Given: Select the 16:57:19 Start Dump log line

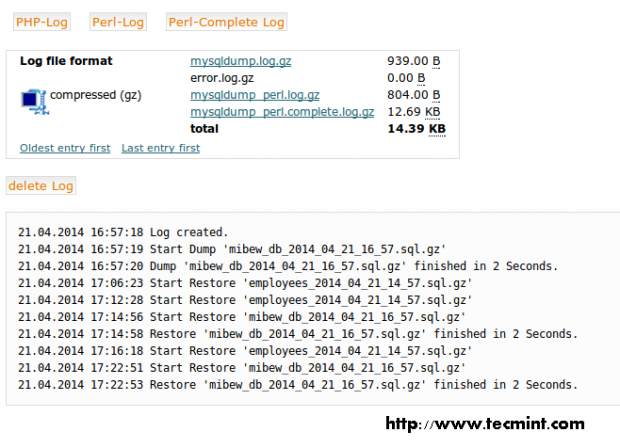Looking at the screenshot, I should (x=231, y=249).
